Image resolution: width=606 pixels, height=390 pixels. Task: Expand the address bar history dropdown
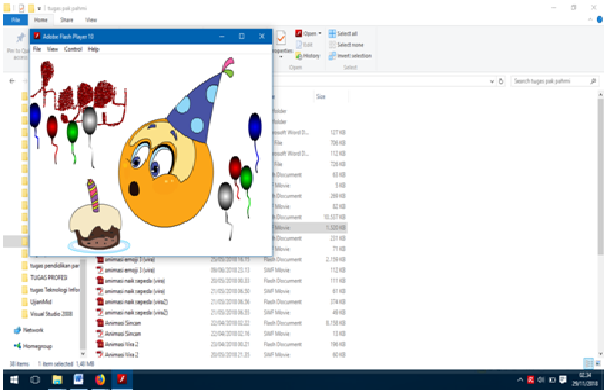(492, 82)
